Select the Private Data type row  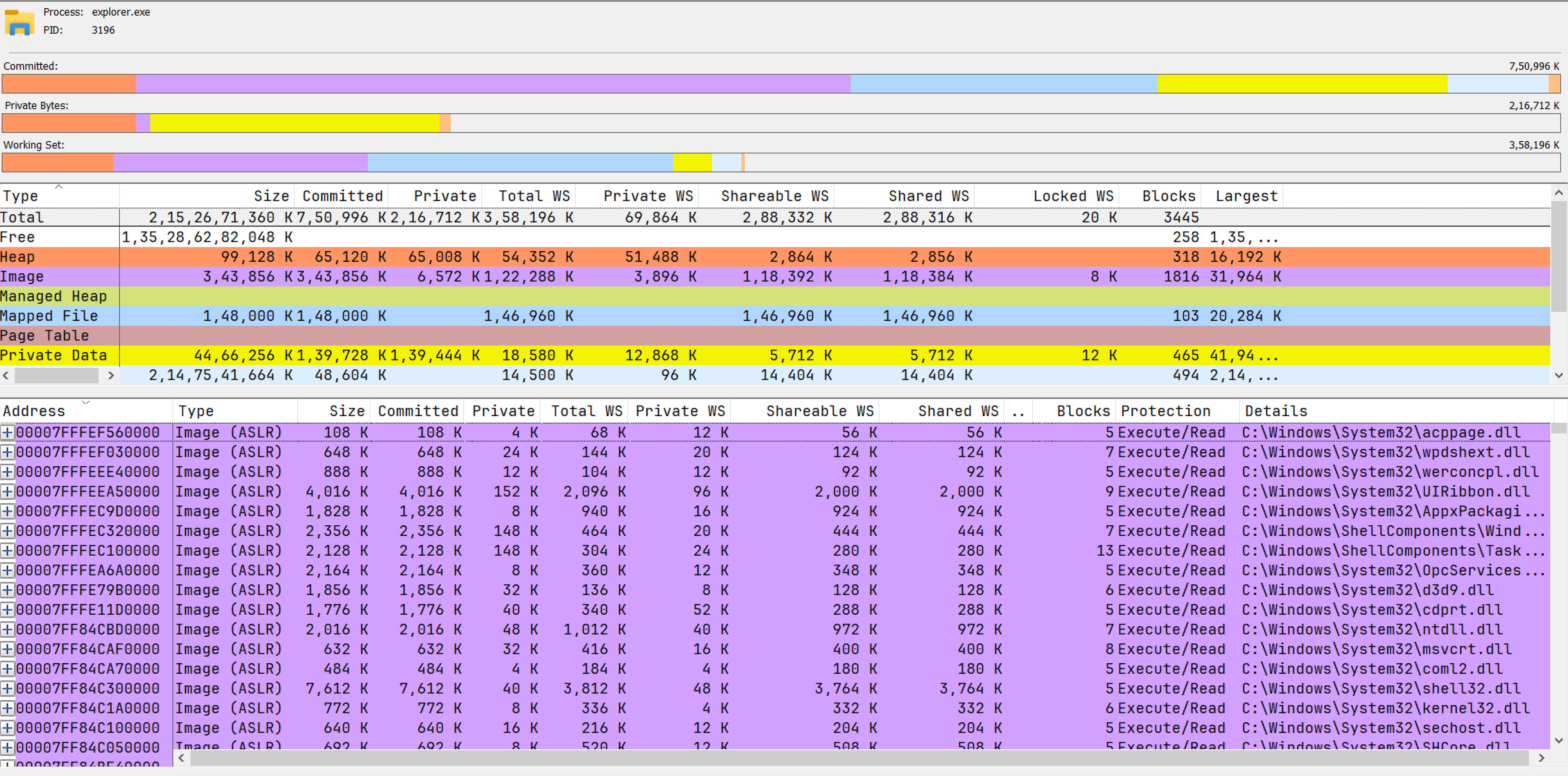coord(53,355)
